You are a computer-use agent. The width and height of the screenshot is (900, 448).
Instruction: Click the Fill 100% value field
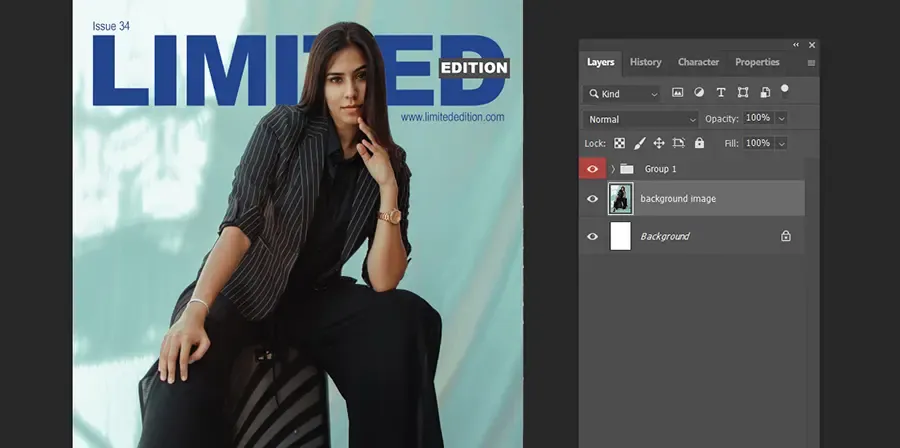758,143
